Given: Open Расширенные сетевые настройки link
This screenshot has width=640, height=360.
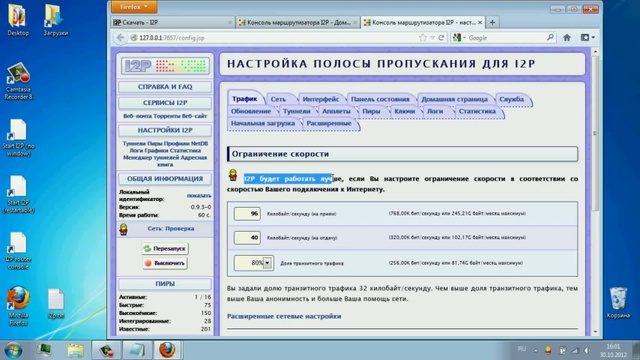Looking at the screenshot, I should pos(284,316).
